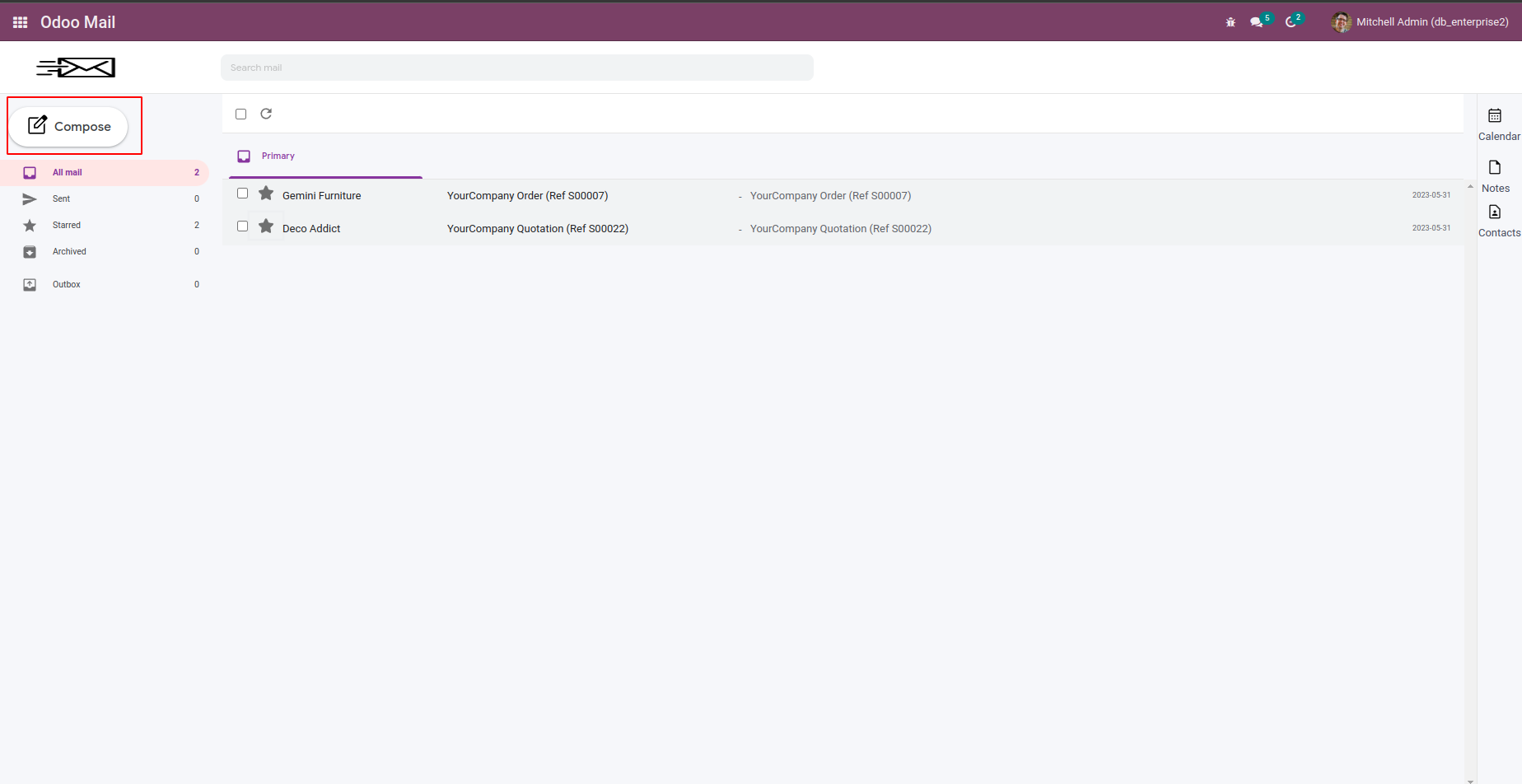Viewport: 1522px width, 784px height.
Task: Open Mitchell Admin user menu
Action: click(1420, 22)
